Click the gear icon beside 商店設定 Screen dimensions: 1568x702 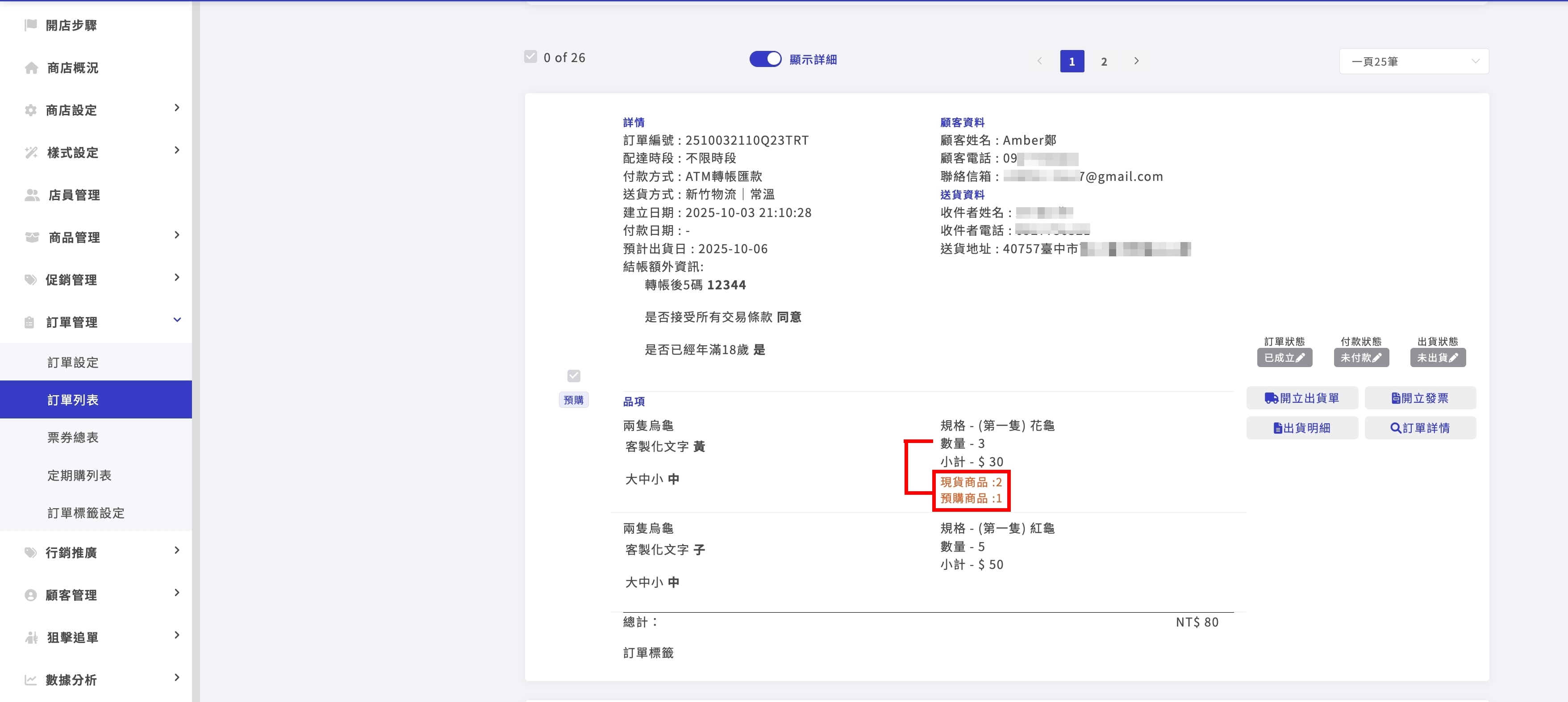[x=30, y=110]
